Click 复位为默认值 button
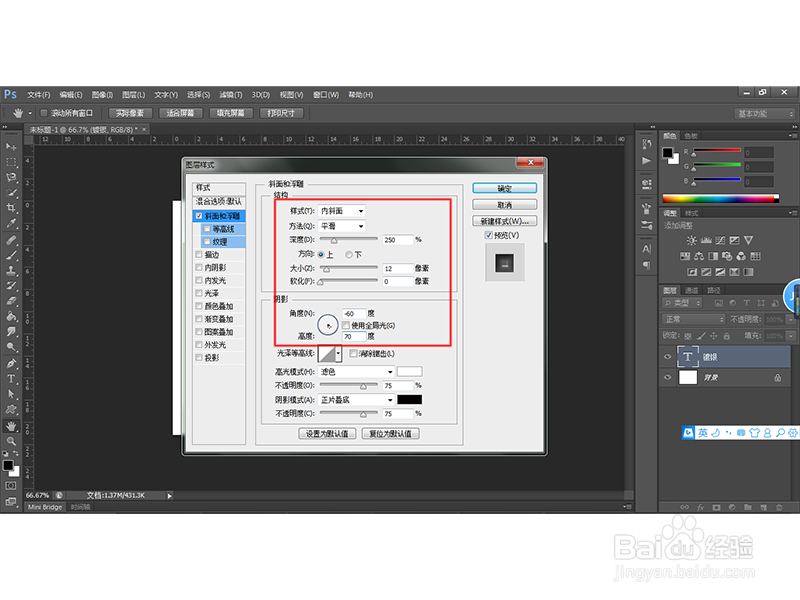 click(390, 434)
